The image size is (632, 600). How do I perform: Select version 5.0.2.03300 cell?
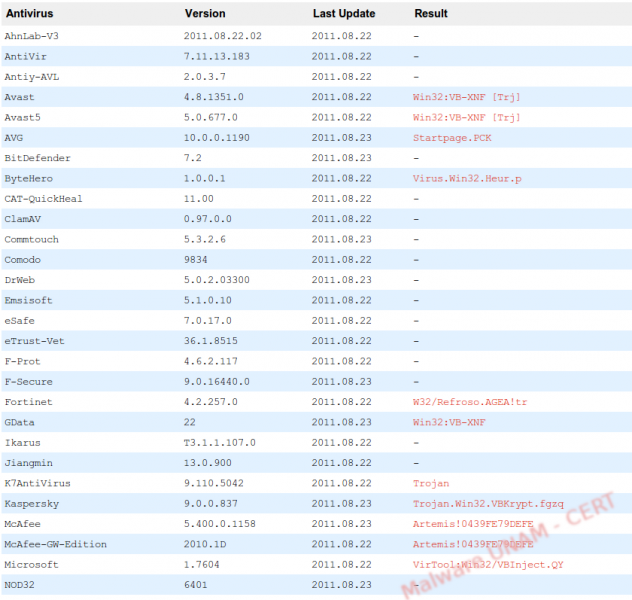pos(216,280)
